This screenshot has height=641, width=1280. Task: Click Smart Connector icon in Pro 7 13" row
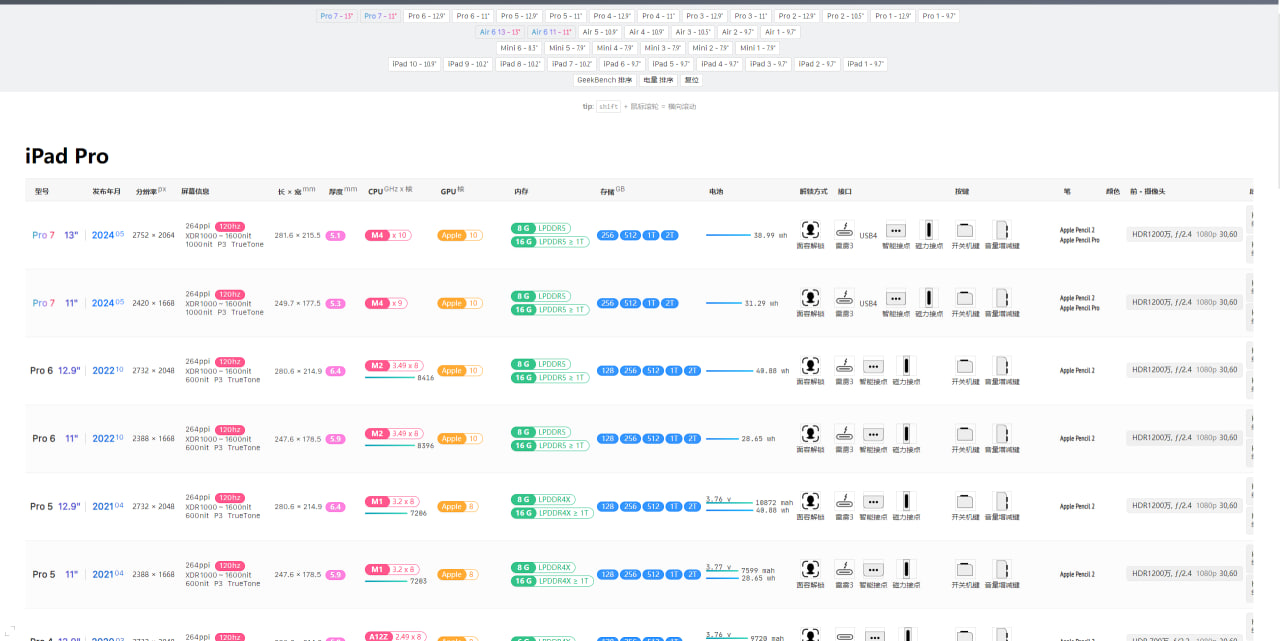pos(896,229)
